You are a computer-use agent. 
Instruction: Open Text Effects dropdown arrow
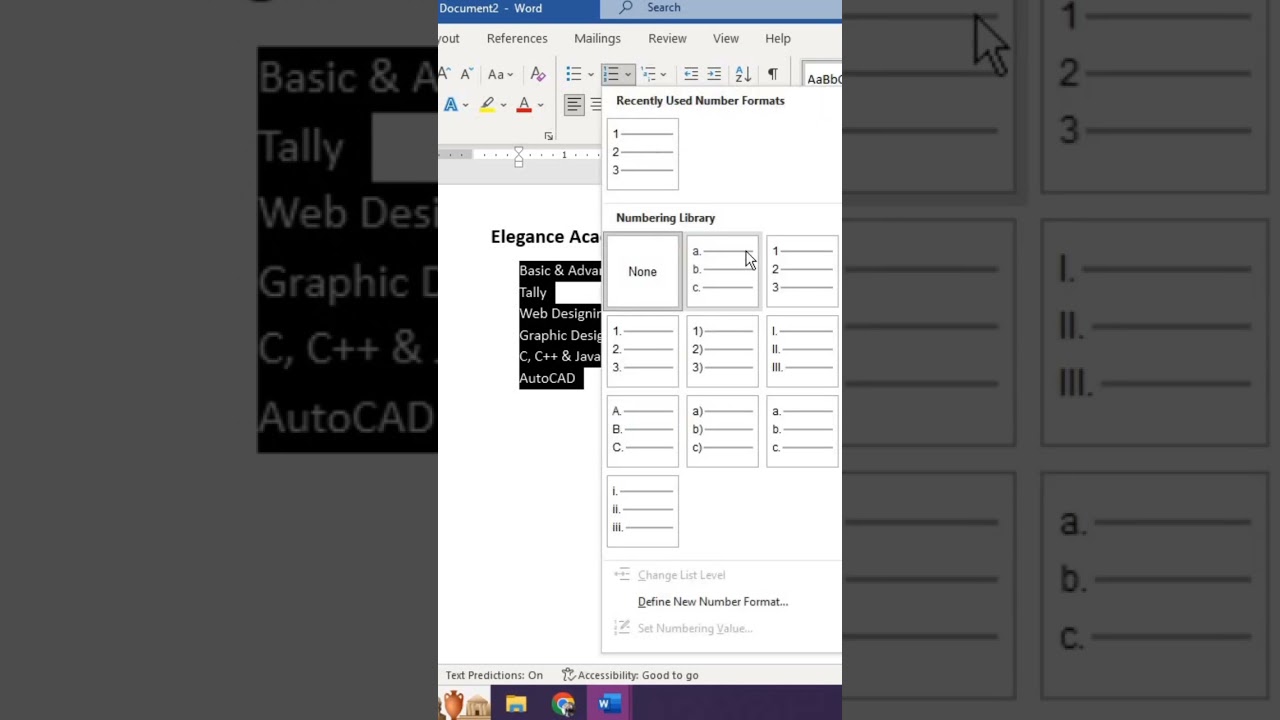coord(465,105)
